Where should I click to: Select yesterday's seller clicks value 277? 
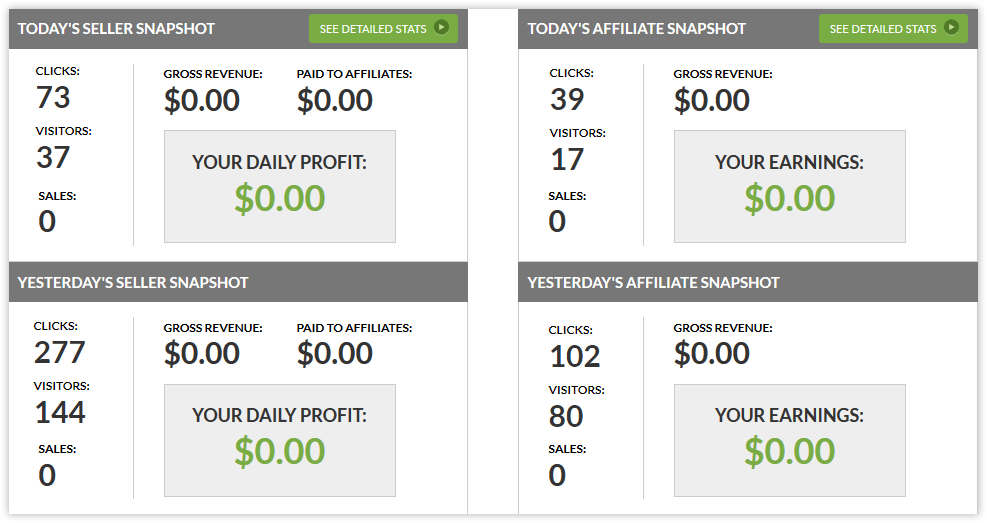tap(60, 352)
